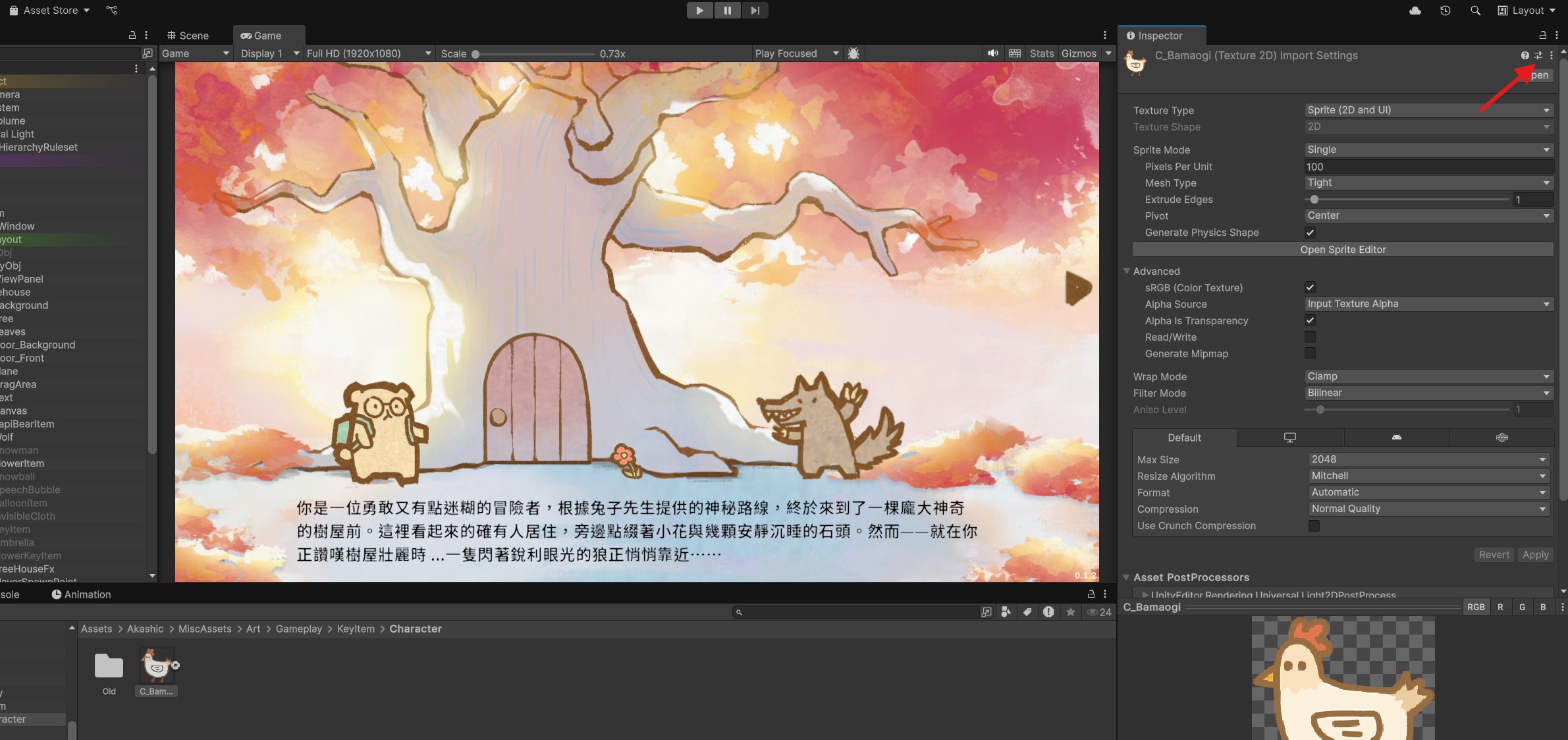Enable Use Crunch Compression checkbox
The height and width of the screenshot is (740, 1568).
pos(1314,526)
